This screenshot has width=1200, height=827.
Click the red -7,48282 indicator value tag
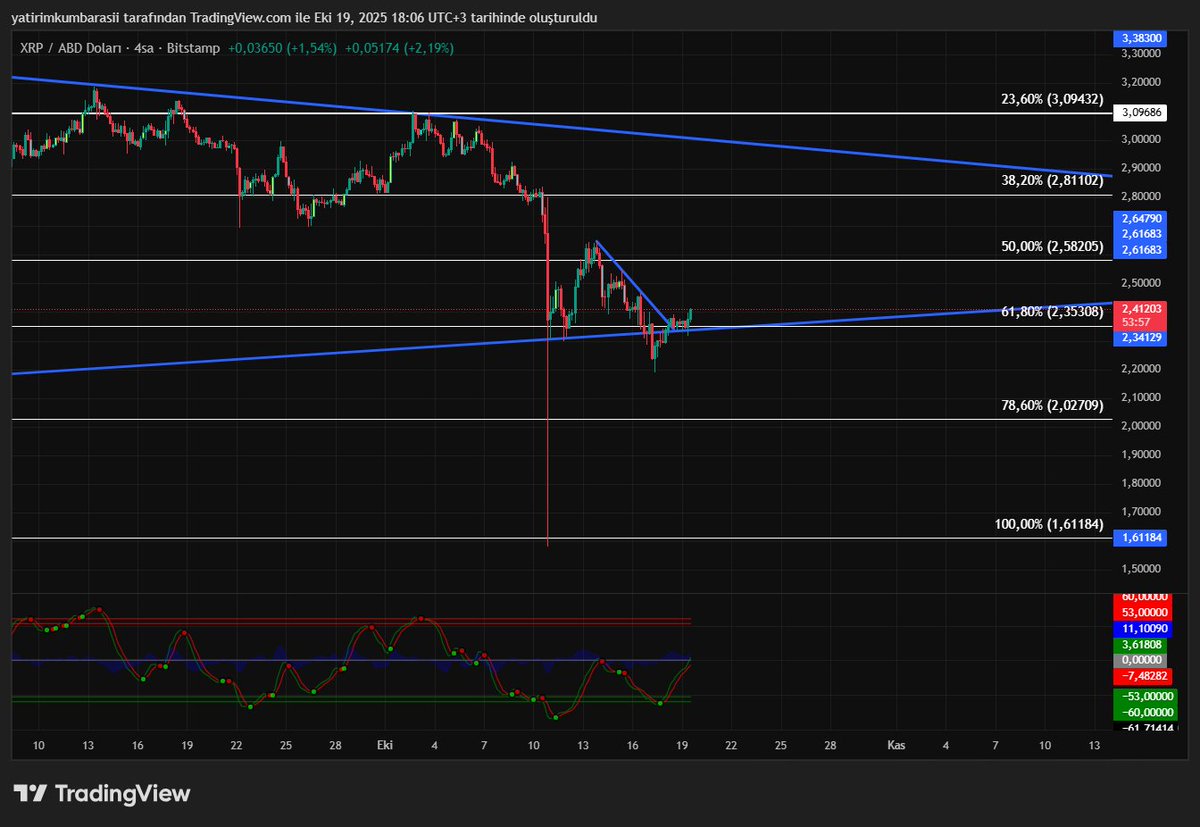coord(1143,677)
